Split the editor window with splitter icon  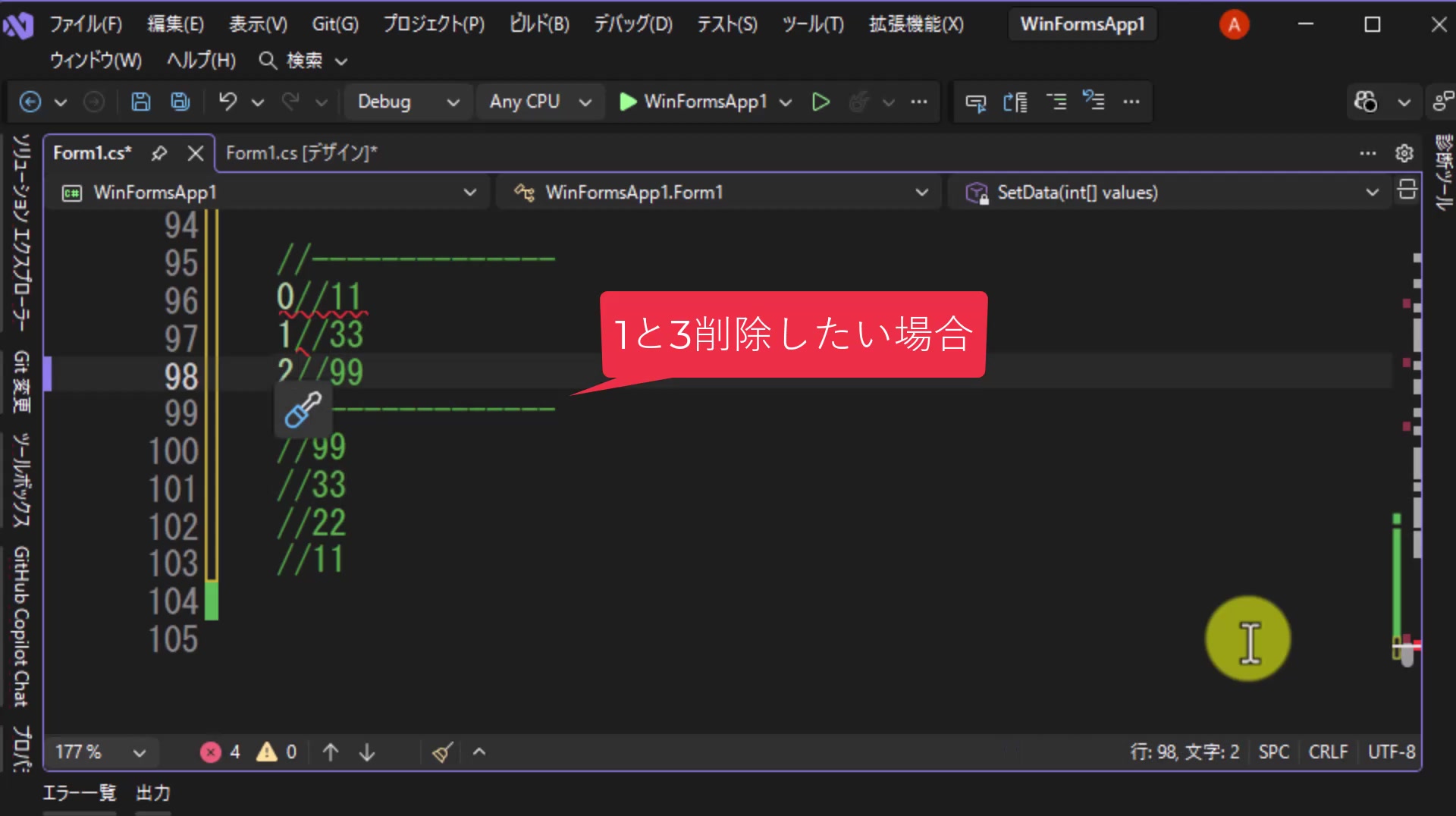1407,190
